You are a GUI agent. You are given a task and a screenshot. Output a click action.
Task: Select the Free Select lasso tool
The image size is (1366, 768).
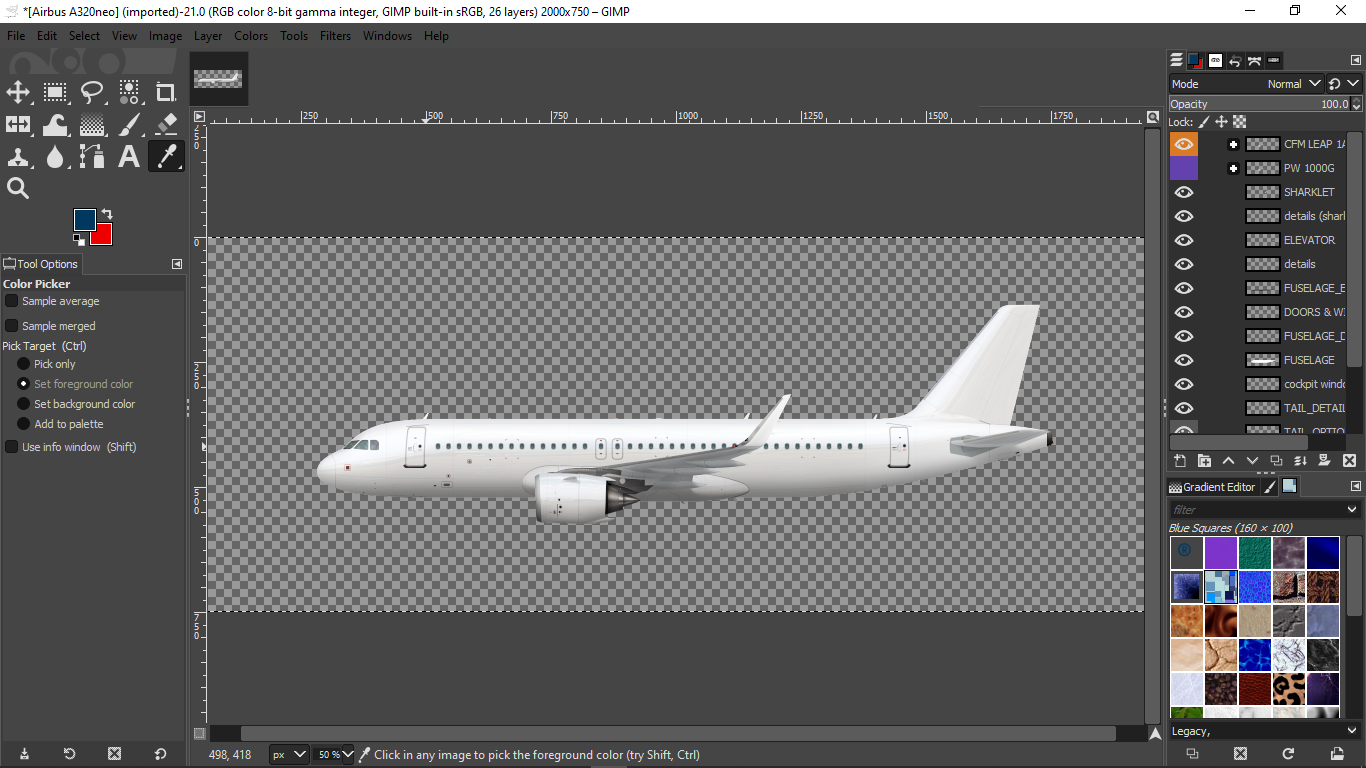(x=92, y=93)
